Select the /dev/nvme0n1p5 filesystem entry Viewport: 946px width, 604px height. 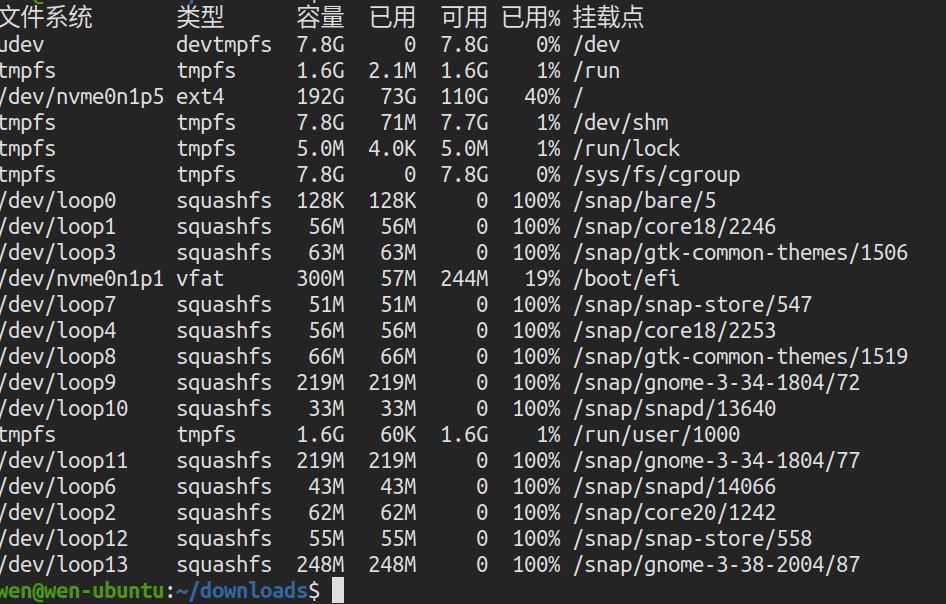pyautogui.click(x=82, y=96)
